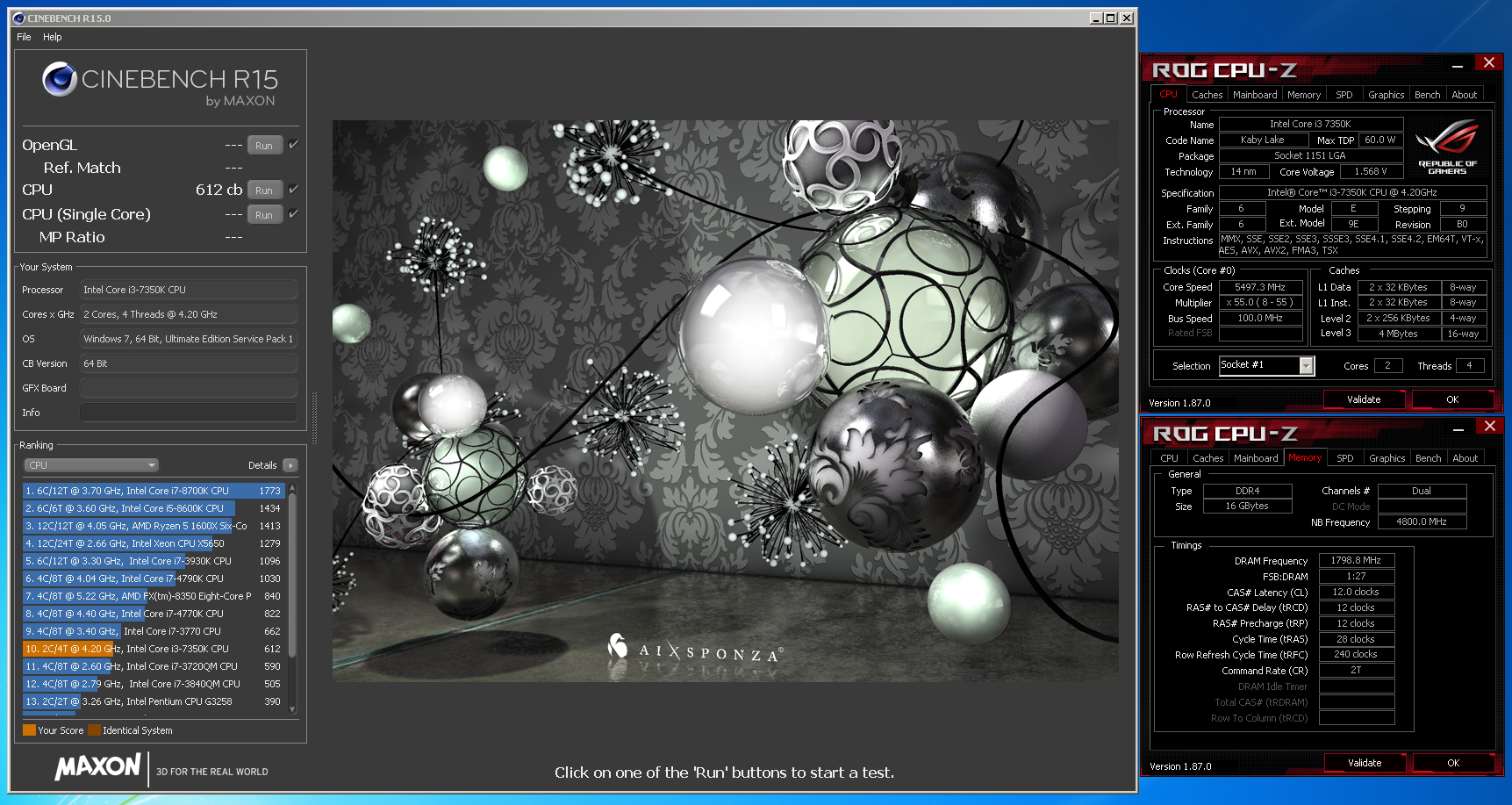1512x805 pixels.
Task: Click the panel splitter handle beside Your System
Action: pyautogui.click(x=314, y=418)
